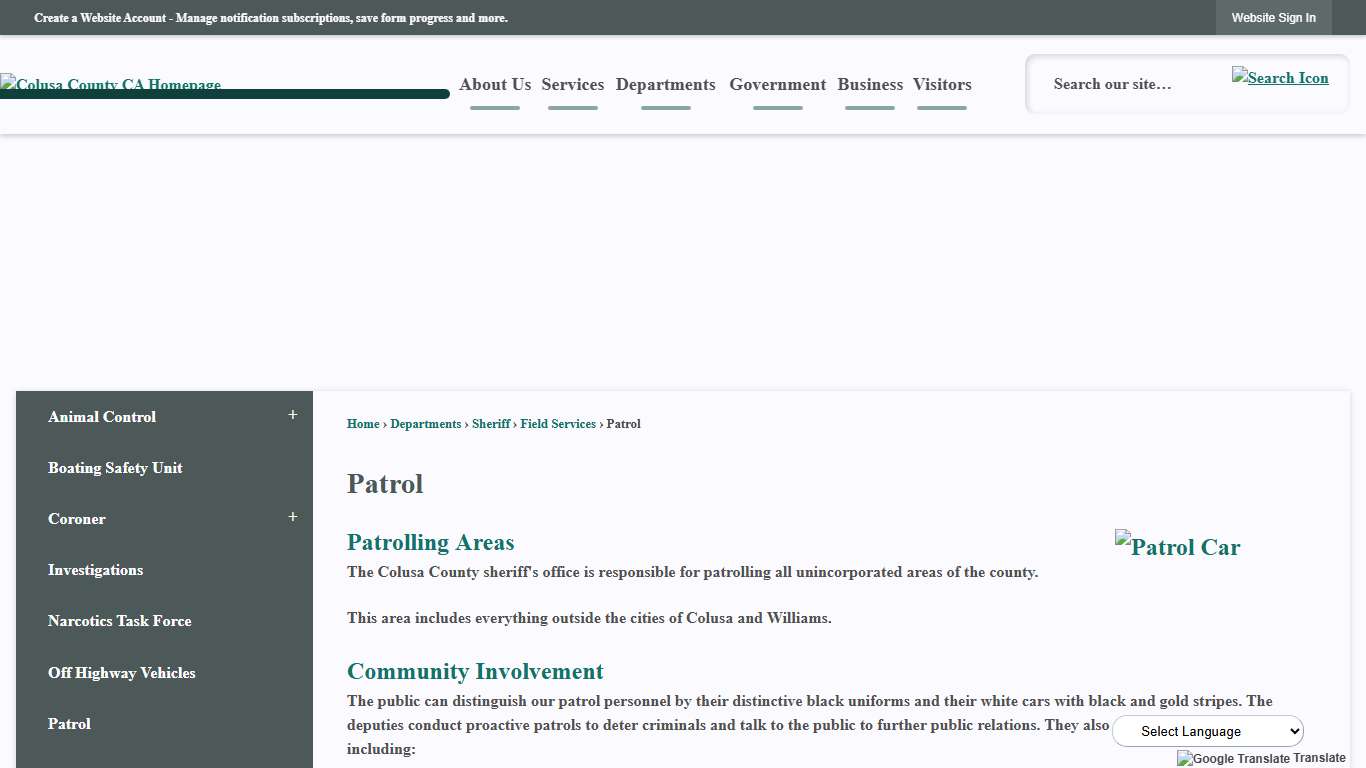This screenshot has height=768, width=1366.
Task: Open the Visitors menu
Action: point(941,84)
